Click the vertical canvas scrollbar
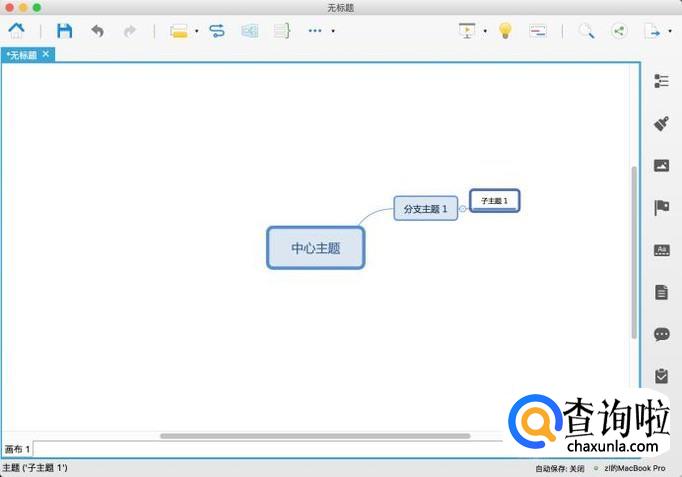The image size is (682, 477). (634, 252)
